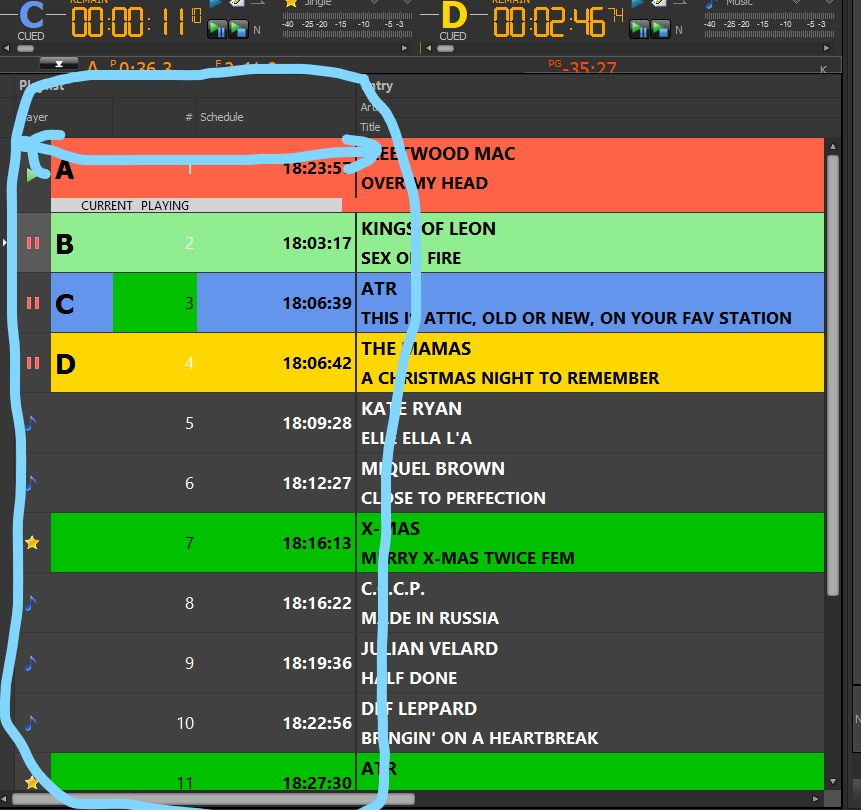Click the music note icon beside Kate Ryan

point(31,423)
